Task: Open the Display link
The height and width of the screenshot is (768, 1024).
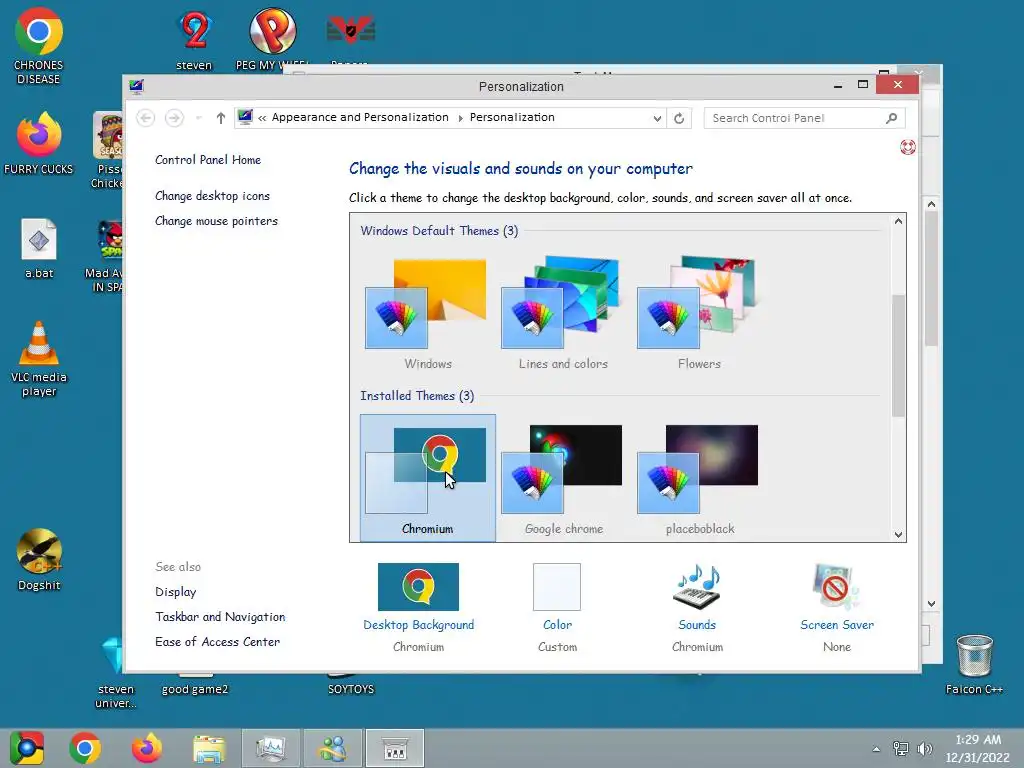Action: [176, 592]
